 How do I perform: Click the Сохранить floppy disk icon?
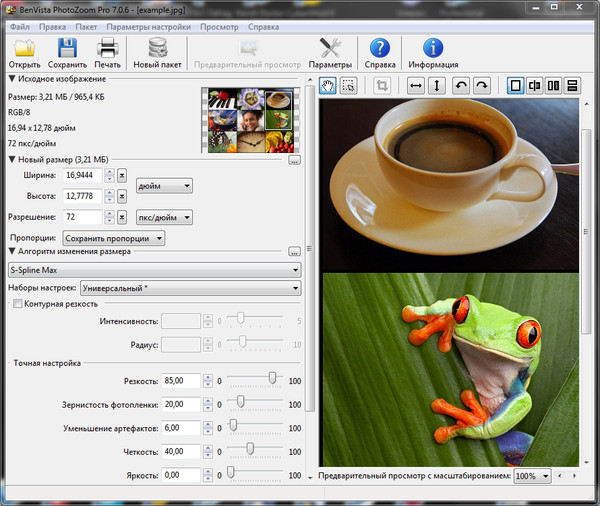click(66, 48)
